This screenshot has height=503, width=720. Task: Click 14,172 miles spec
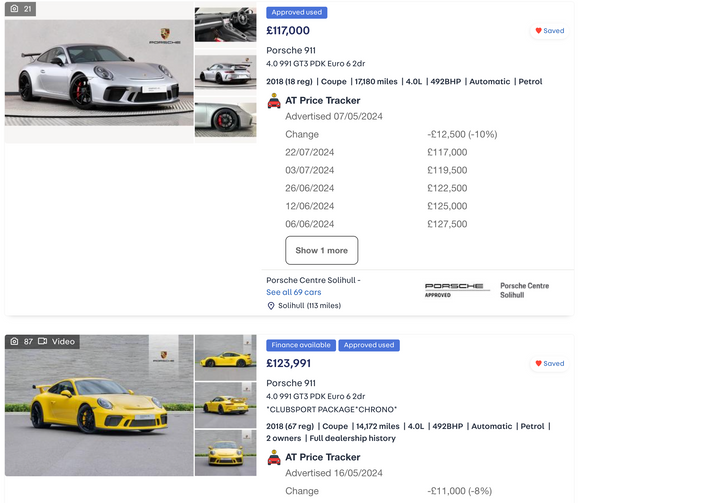tap(378, 426)
